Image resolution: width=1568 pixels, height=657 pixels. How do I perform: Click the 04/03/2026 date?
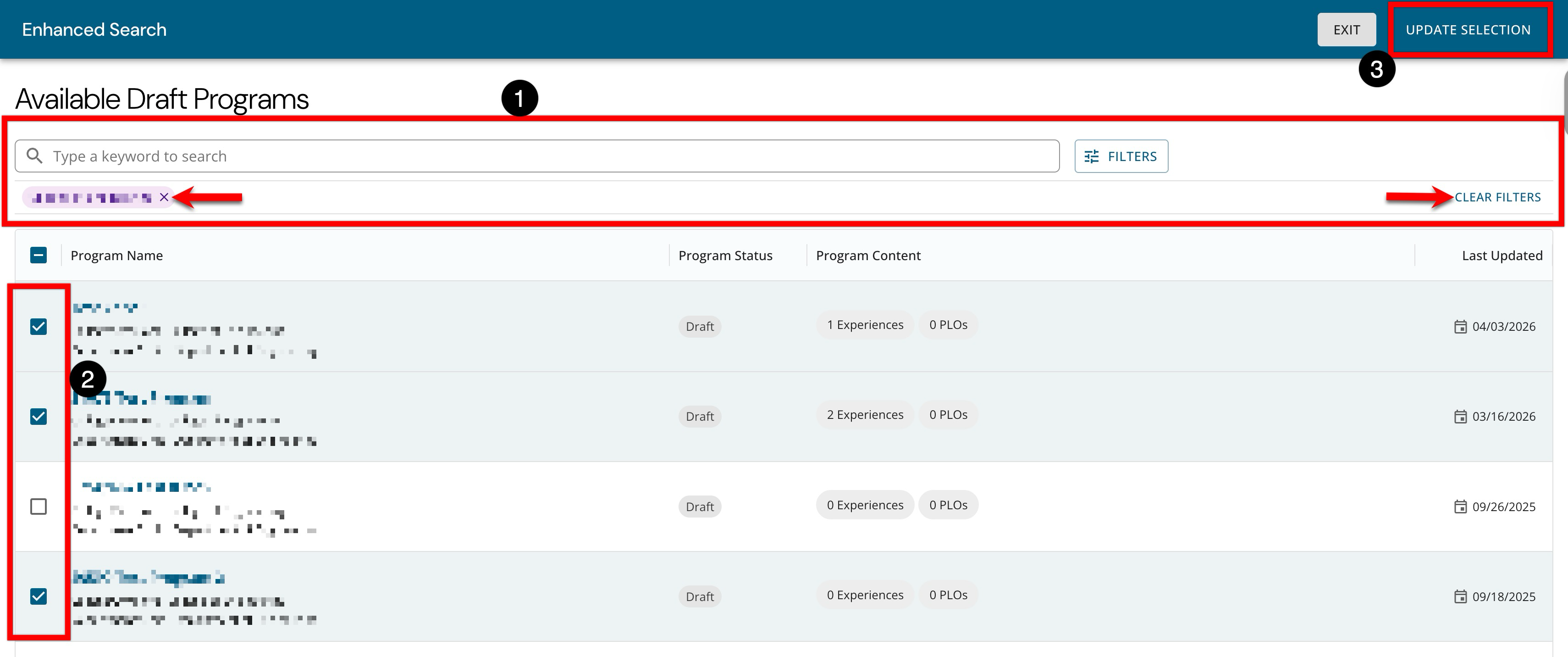(x=1503, y=326)
